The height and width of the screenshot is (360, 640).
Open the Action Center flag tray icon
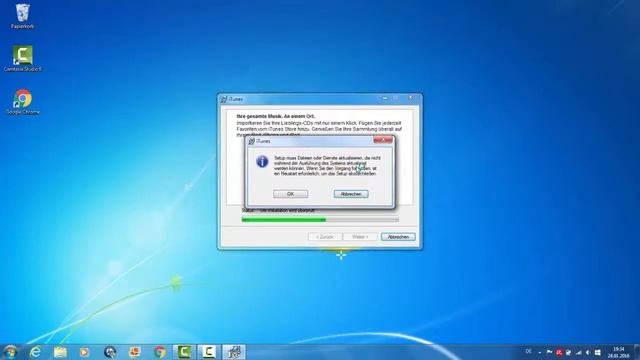pos(549,352)
